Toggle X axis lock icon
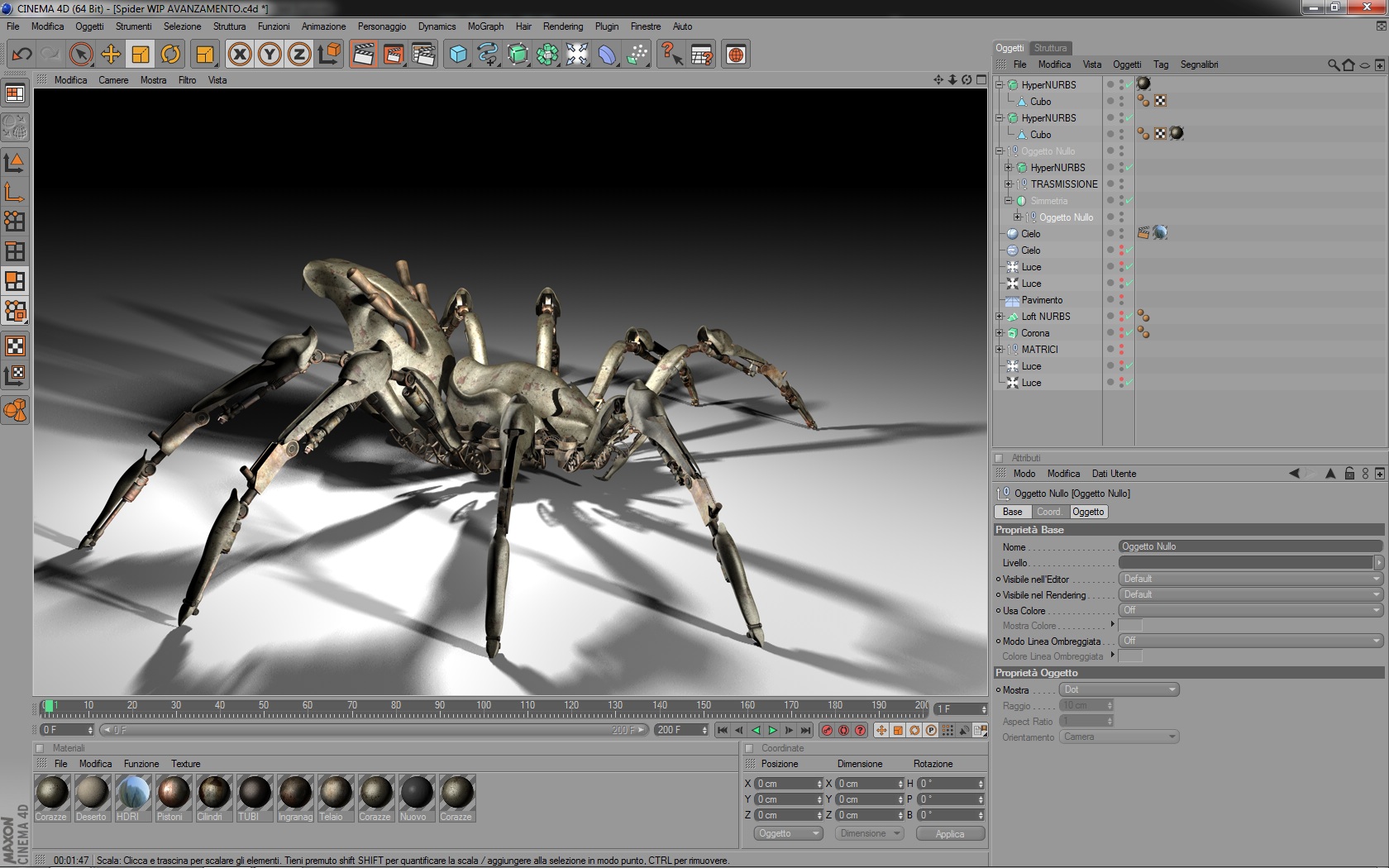Screen dimensions: 1389x868 point(240,55)
